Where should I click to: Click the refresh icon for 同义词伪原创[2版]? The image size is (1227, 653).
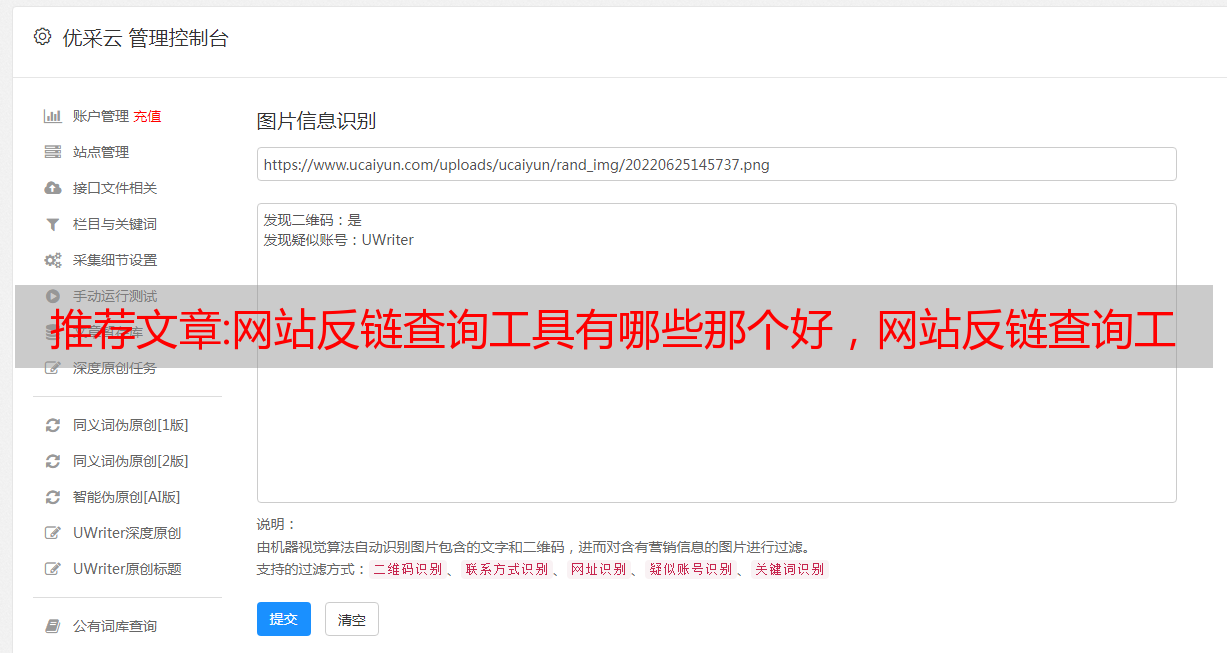(53, 461)
